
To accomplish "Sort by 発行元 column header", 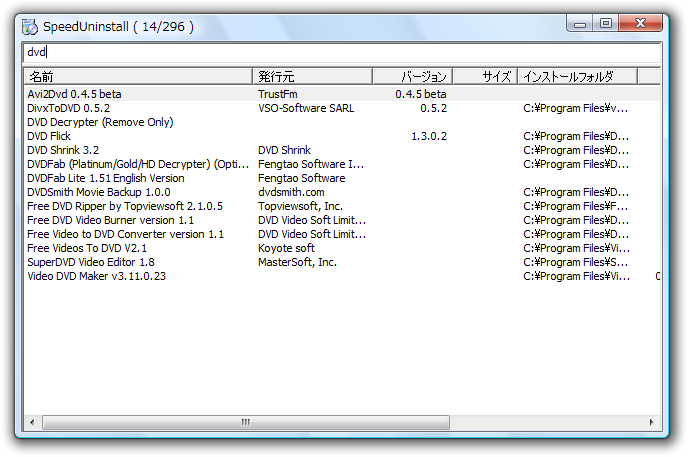I will [x=312, y=77].
